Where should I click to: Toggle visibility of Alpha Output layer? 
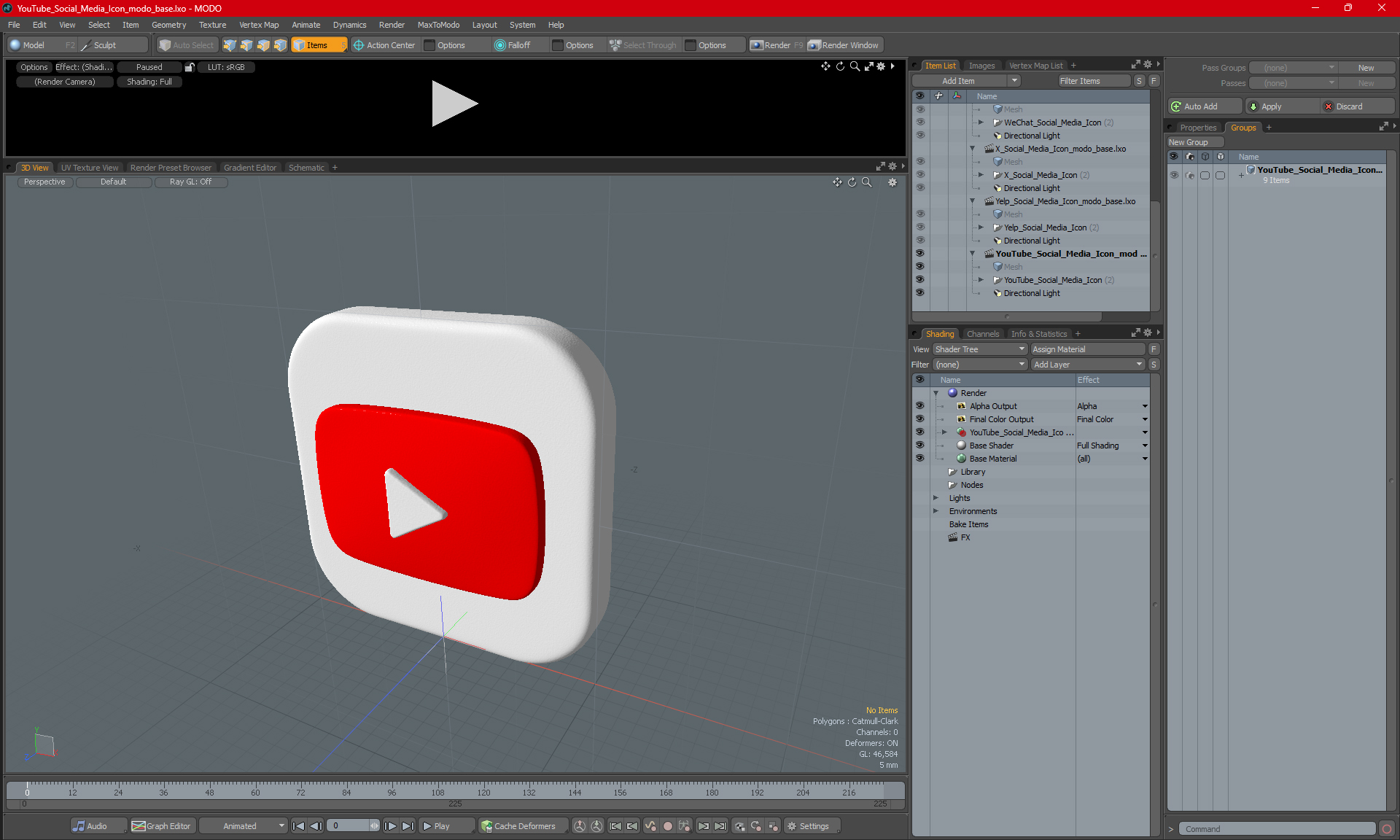click(919, 406)
